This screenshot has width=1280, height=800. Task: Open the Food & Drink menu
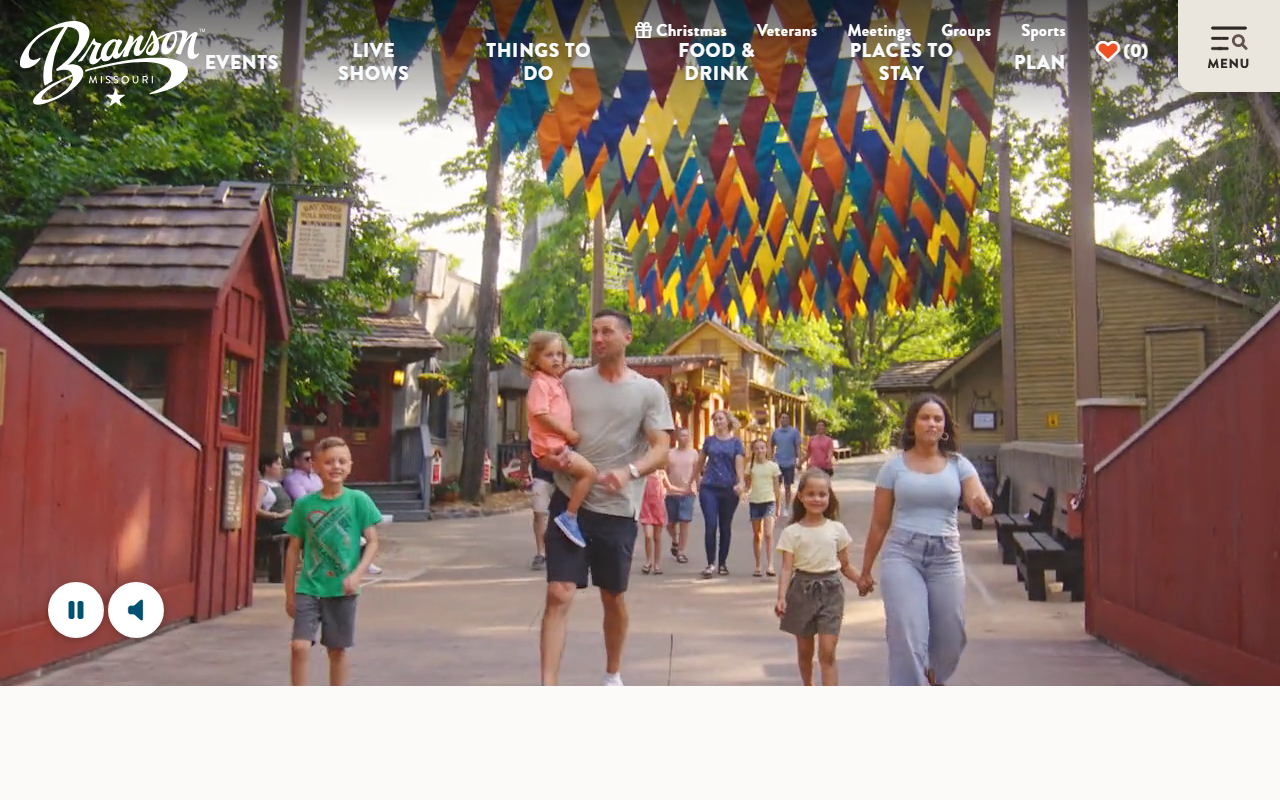[x=717, y=62]
